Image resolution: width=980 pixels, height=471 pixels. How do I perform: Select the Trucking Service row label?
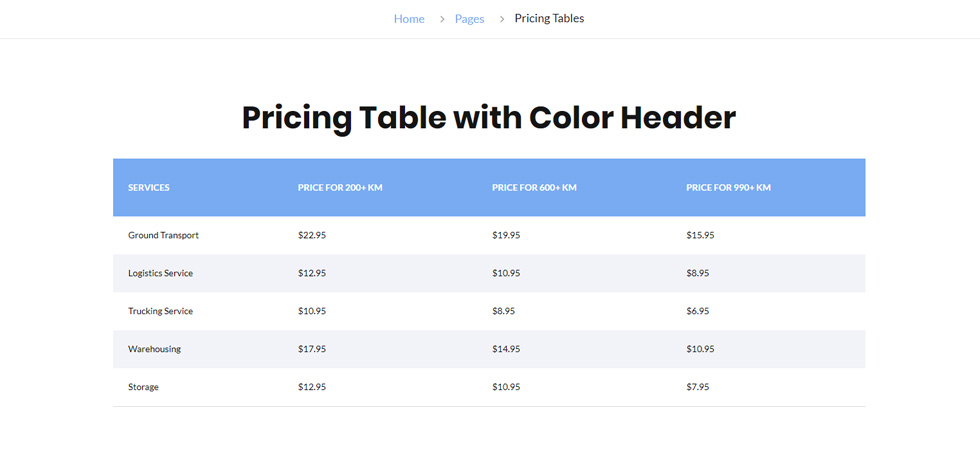pos(161,311)
